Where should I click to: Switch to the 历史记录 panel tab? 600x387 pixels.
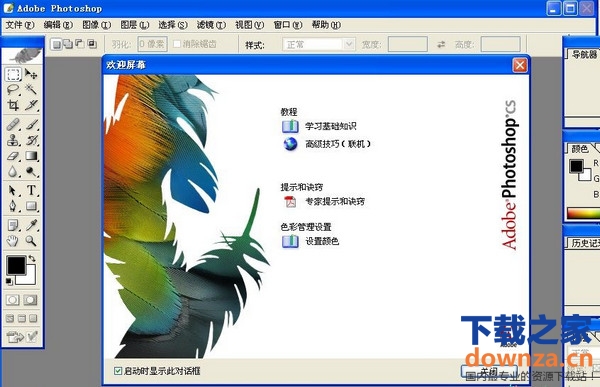(x=584, y=243)
